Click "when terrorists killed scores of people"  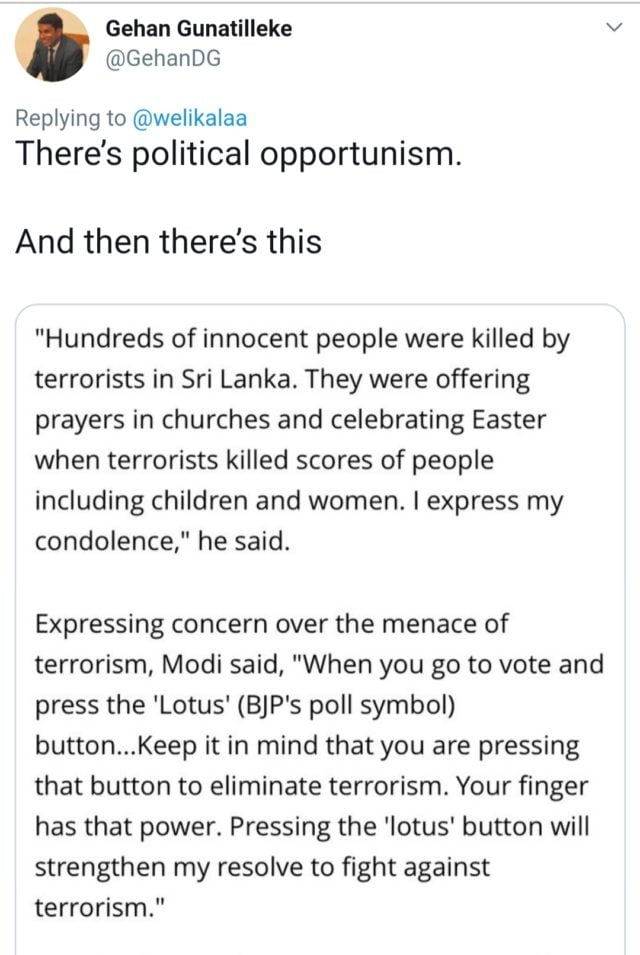[x=264, y=461]
